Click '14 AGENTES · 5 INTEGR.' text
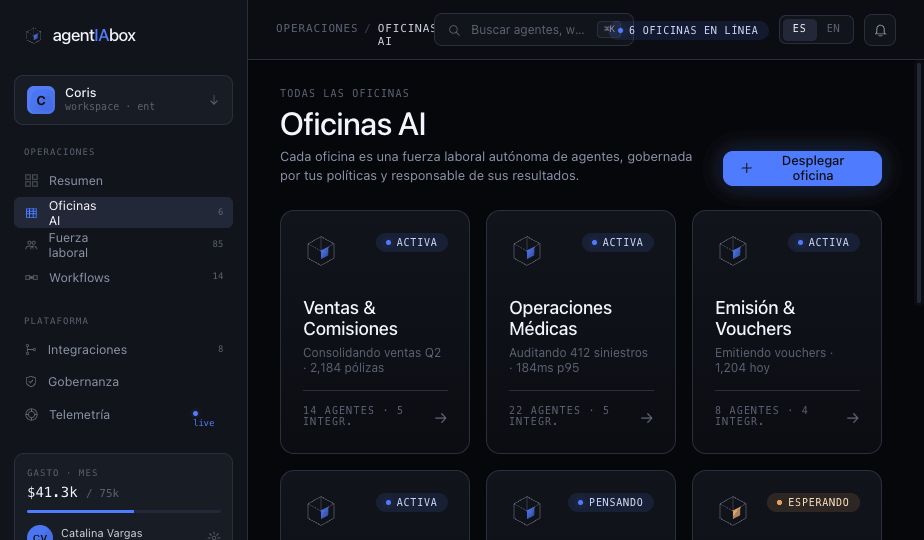Viewport: 924px width, 540px height. (353, 416)
